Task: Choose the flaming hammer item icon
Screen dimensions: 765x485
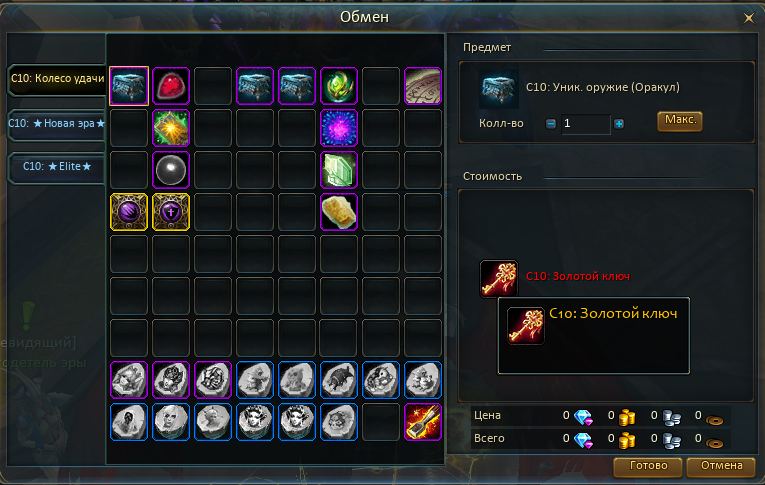Action: pyautogui.click(x=423, y=422)
